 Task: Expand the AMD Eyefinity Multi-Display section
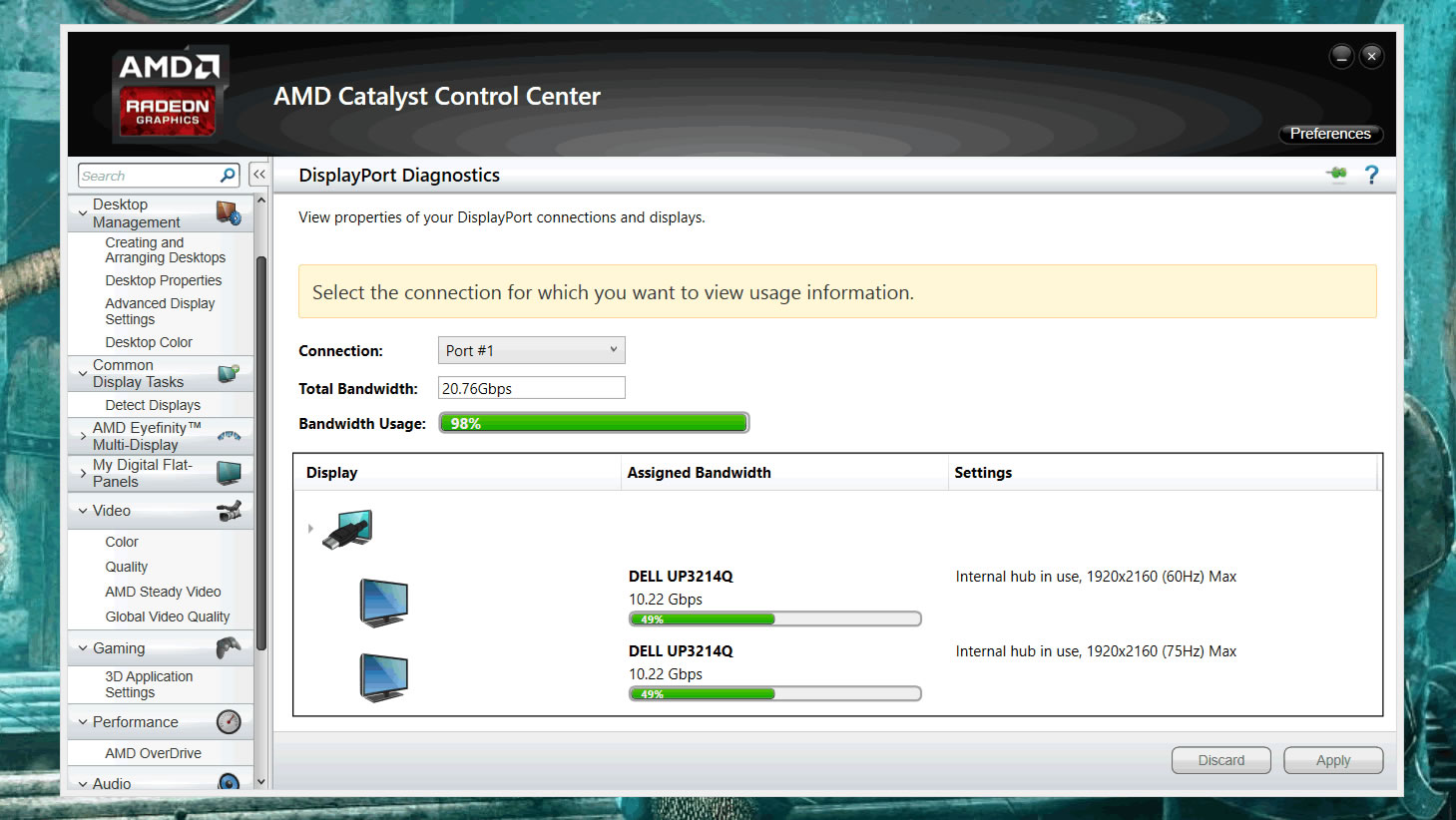[x=83, y=436]
